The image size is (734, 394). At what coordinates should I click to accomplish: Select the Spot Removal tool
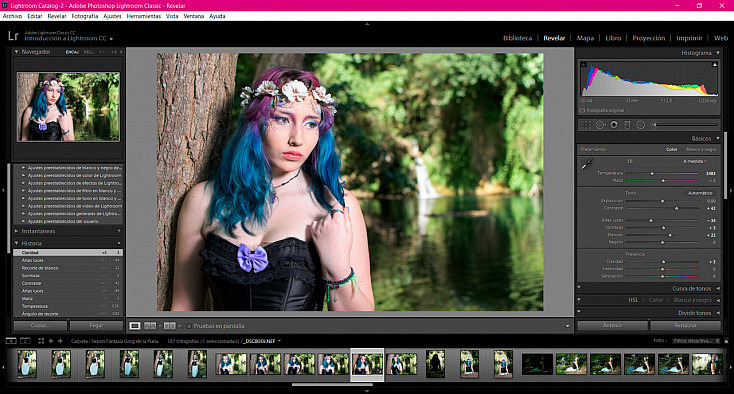pyautogui.click(x=600, y=125)
